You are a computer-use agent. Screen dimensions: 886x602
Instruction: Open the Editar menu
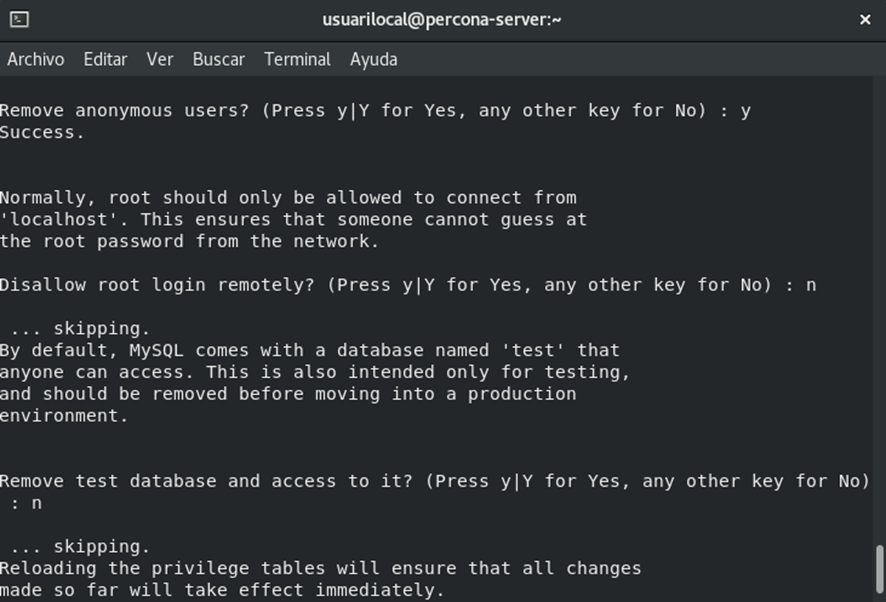[x=105, y=59]
